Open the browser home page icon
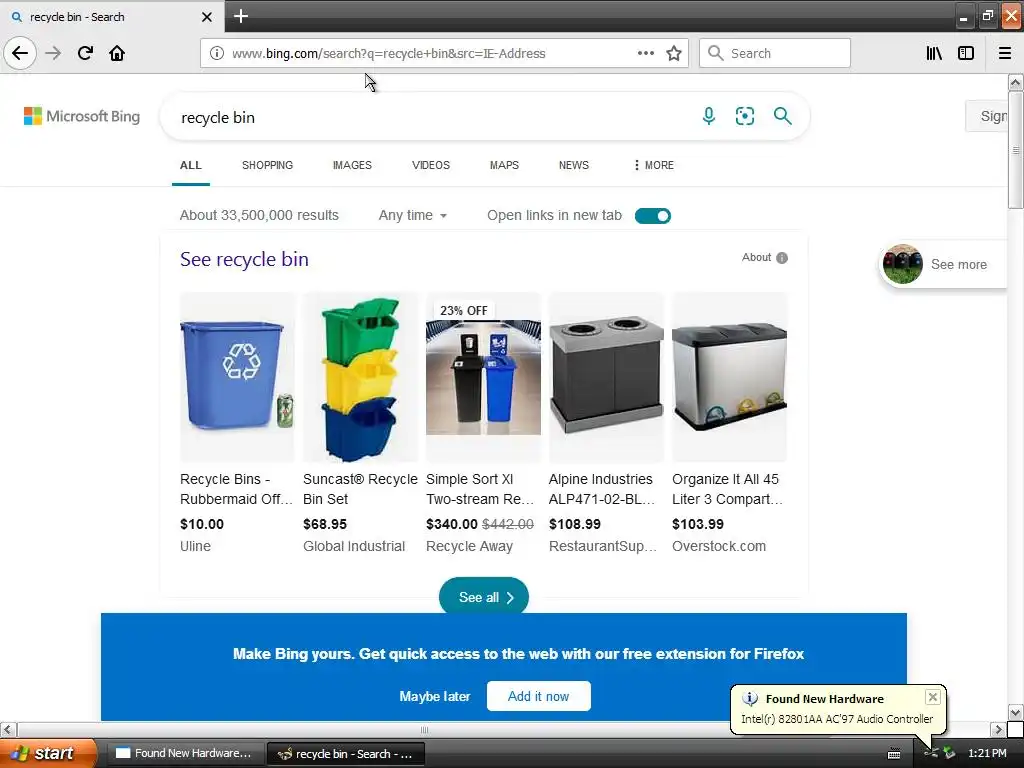Screen dimensions: 1024x768 (117, 53)
